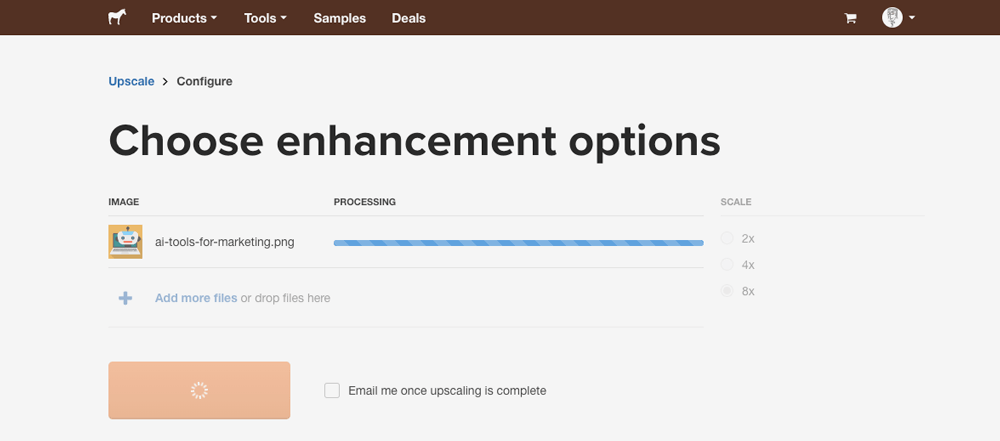Enable email notification when upscaling completes
Screen dimensions: 1000x441
(x=332, y=391)
